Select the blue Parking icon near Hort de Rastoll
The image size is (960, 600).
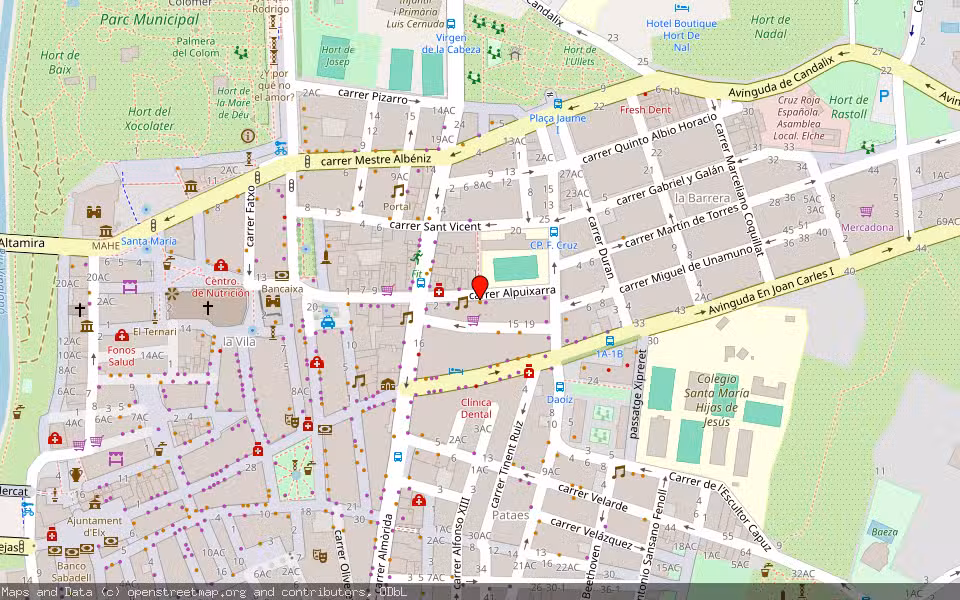point(885,96)
